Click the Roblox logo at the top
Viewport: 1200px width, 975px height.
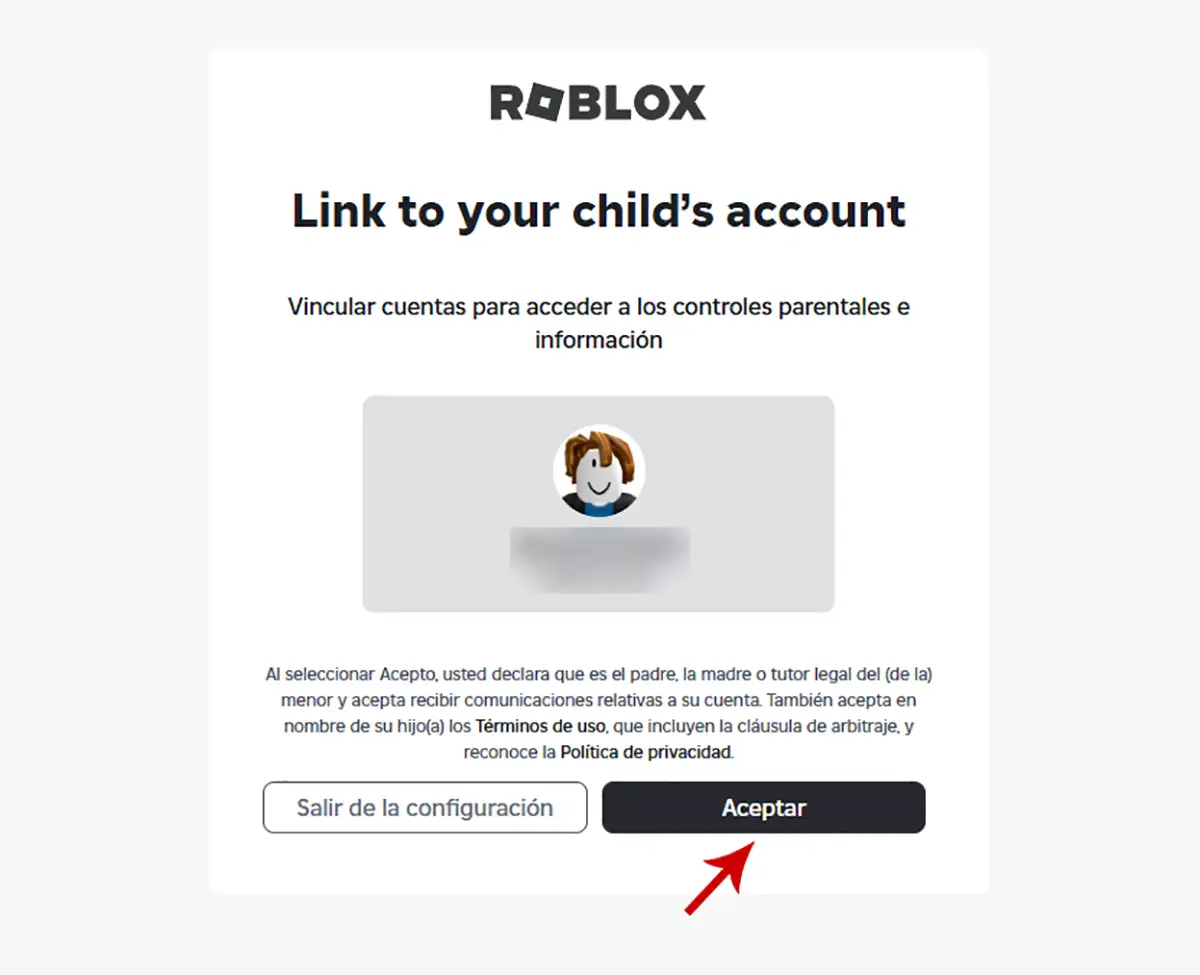point(598,103)
